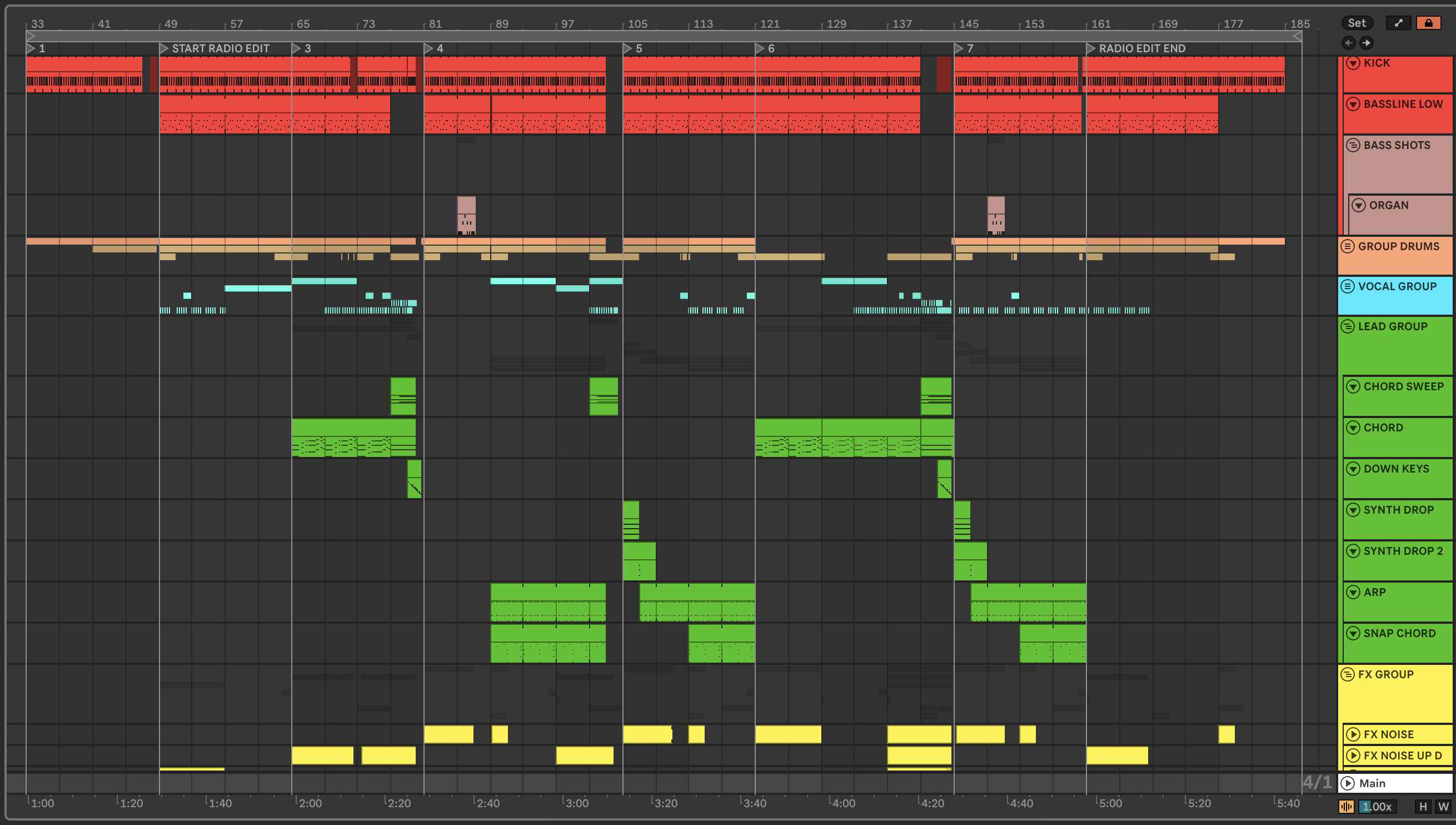This screenshot has height=825, width=1456.
Task: Collapse the GROUP DRUMS group icon
Action: (x=1348, y=246)
